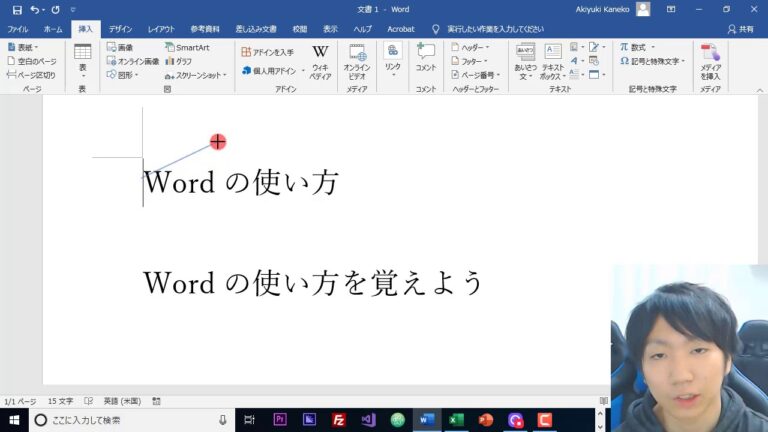Open the スクリーンショット screenshot dropdown

coord(195,75)
